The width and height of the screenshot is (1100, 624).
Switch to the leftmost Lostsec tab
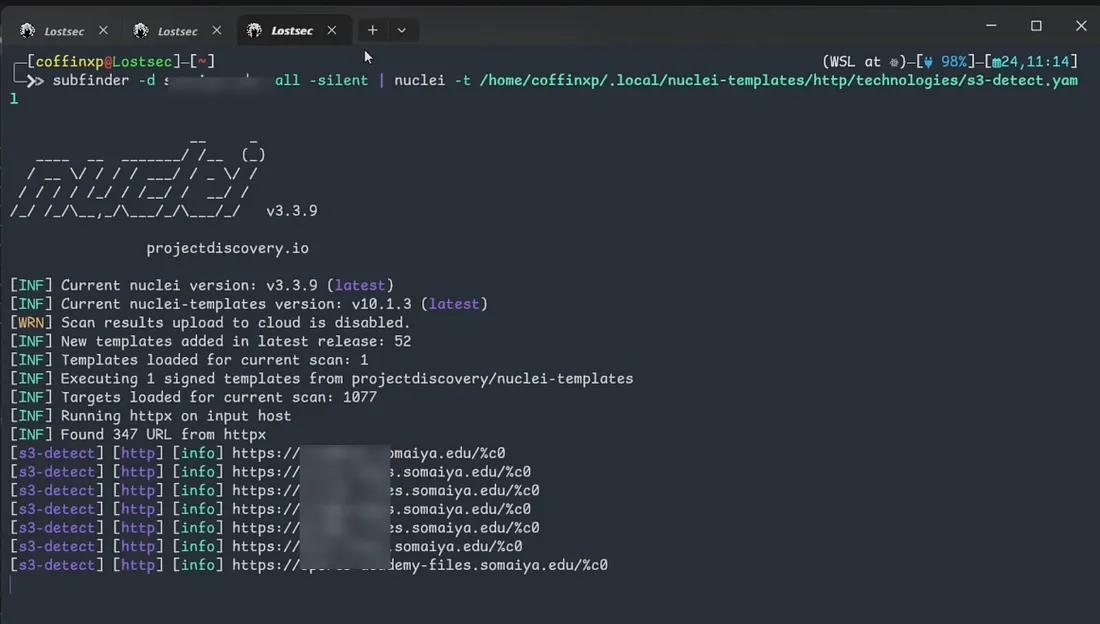[x=53, y=31]
